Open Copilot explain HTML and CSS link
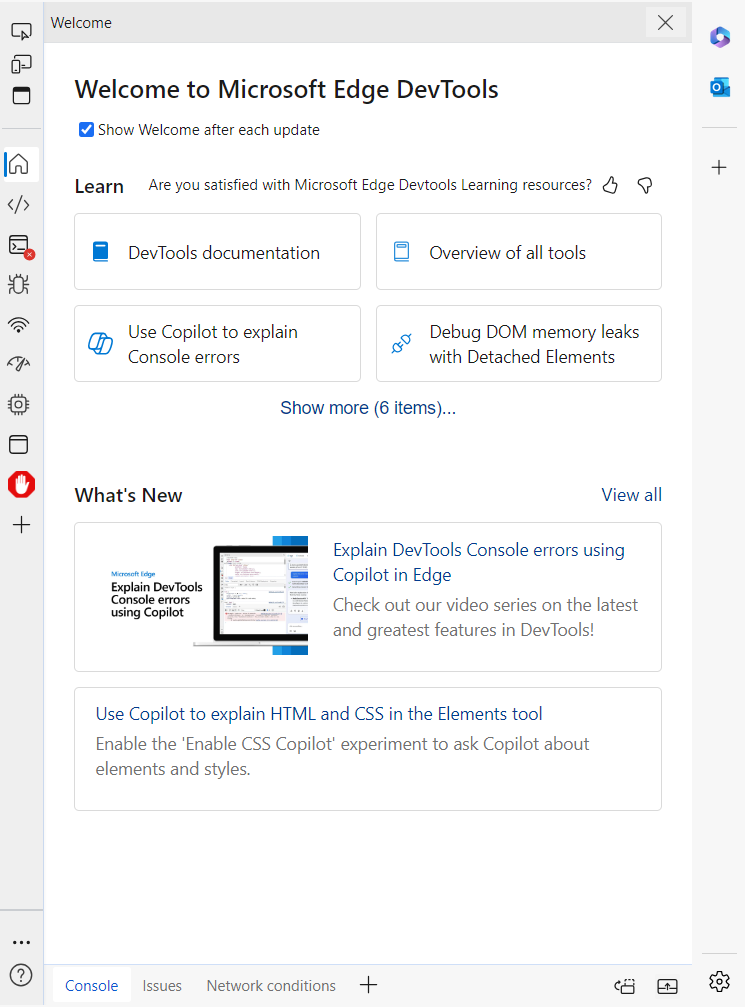Screen dimensions: 745x1007 319,714
